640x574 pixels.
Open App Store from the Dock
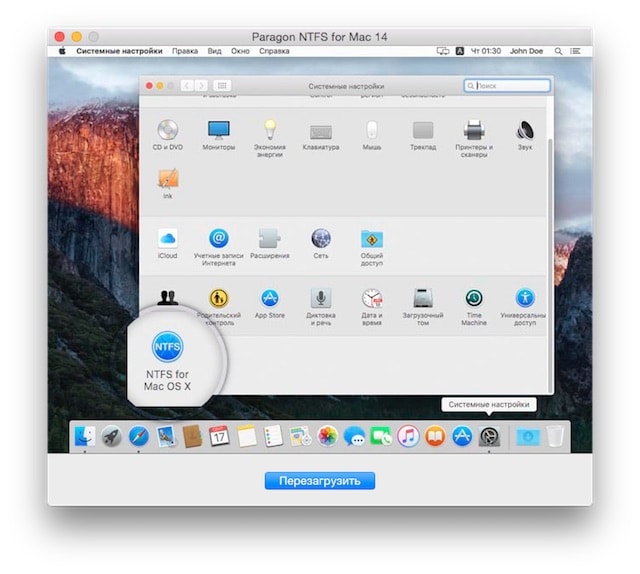click(x=462, y=436)
